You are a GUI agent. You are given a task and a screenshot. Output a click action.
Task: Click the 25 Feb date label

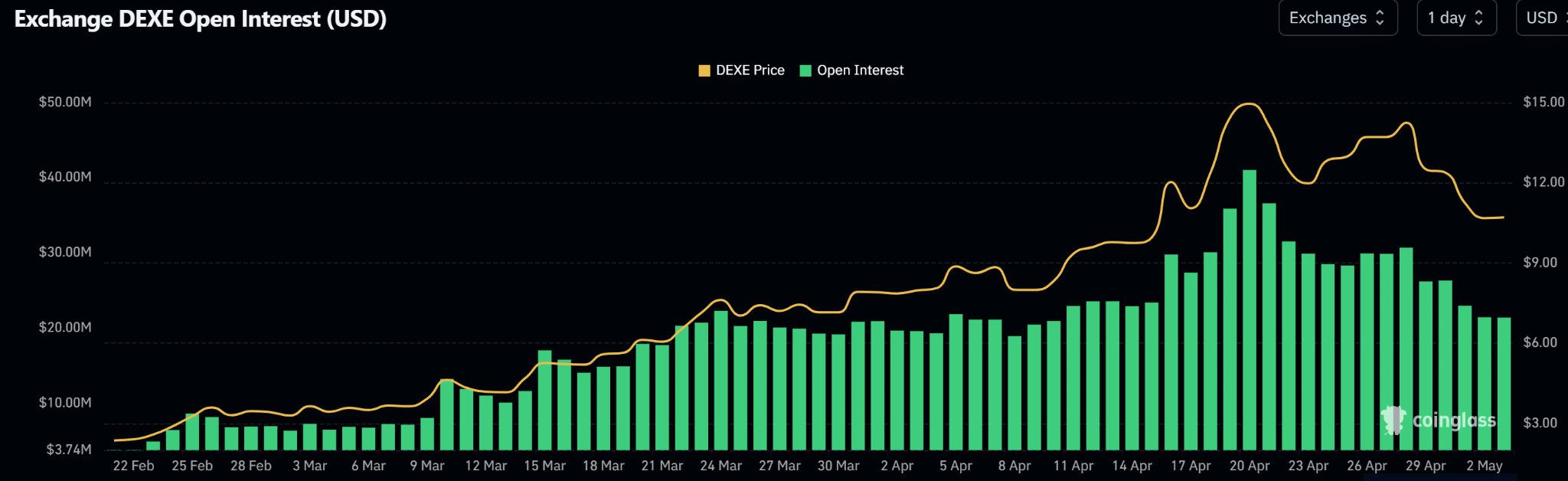click(192, 466)
